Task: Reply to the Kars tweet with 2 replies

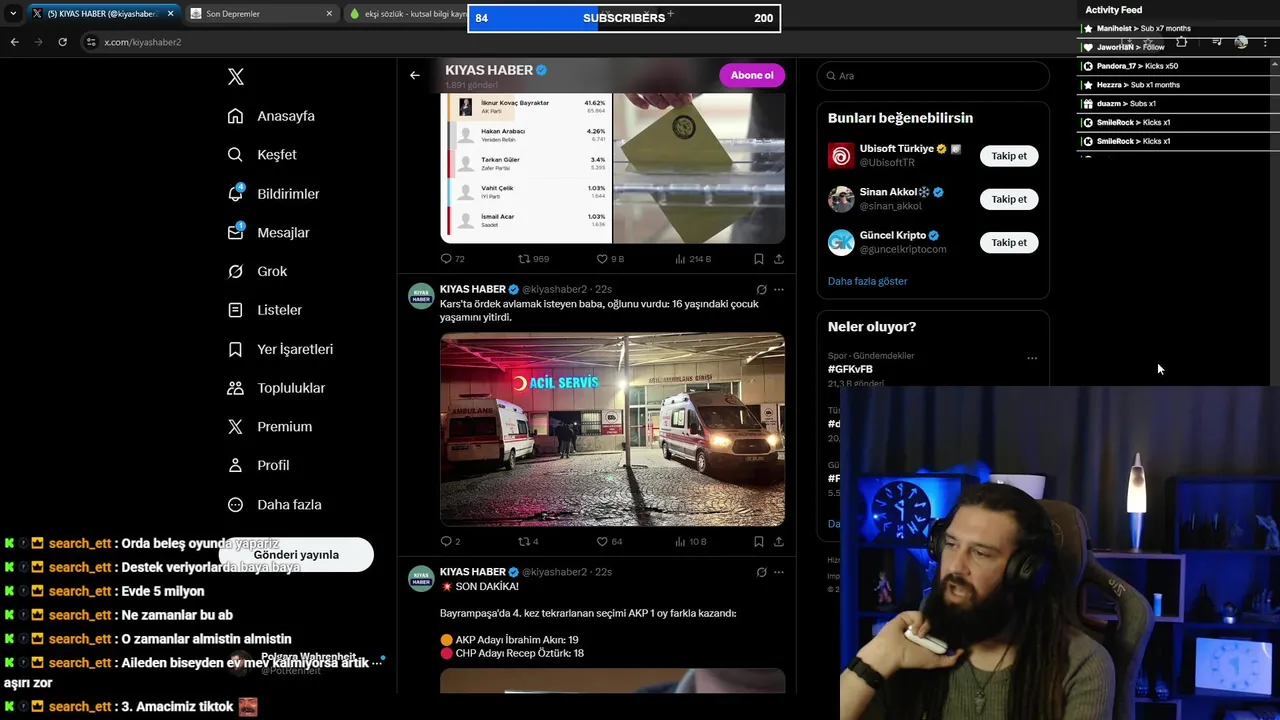Action: [451, 542]
